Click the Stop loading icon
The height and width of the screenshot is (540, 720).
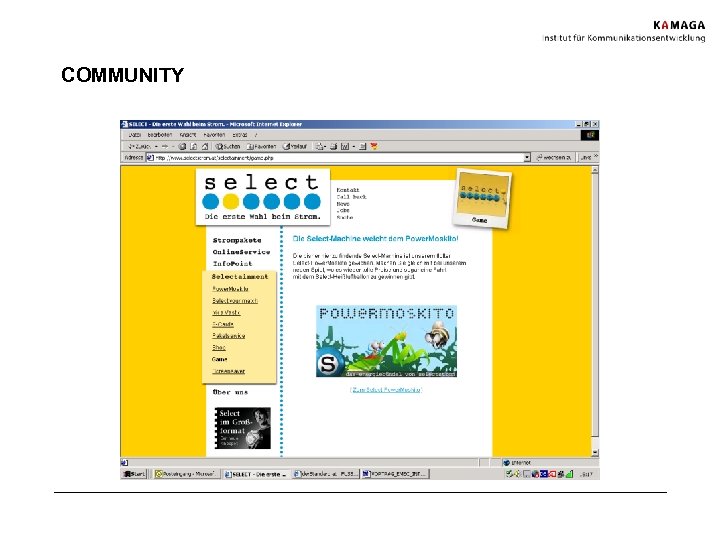182,146
